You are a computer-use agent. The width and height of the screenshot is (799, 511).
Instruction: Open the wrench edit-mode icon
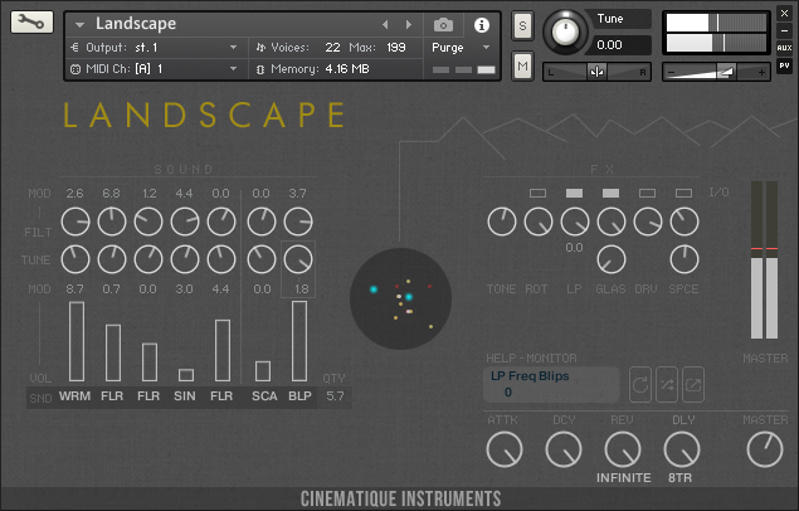32,22
